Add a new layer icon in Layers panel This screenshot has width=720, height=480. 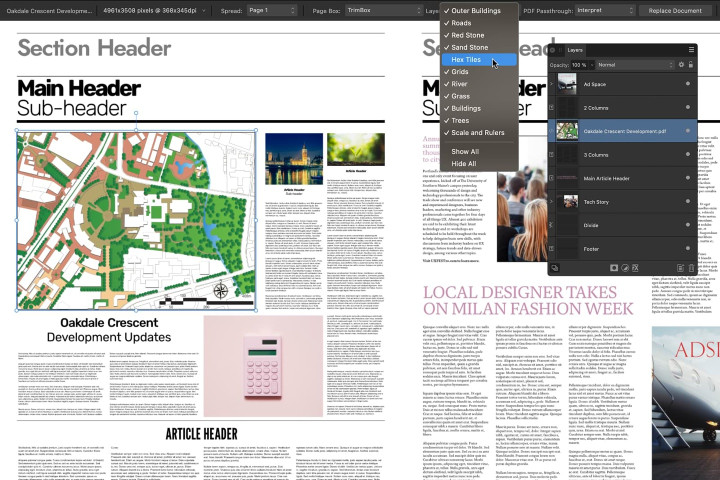[681, 268]
